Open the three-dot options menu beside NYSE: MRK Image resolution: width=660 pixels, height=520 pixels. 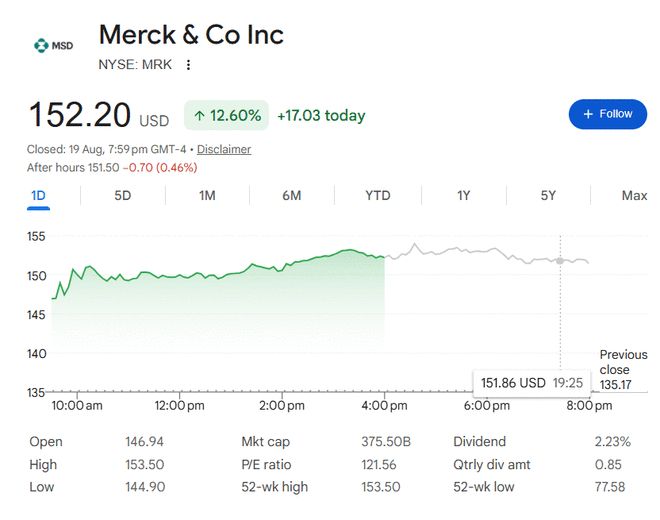point(189,65)
